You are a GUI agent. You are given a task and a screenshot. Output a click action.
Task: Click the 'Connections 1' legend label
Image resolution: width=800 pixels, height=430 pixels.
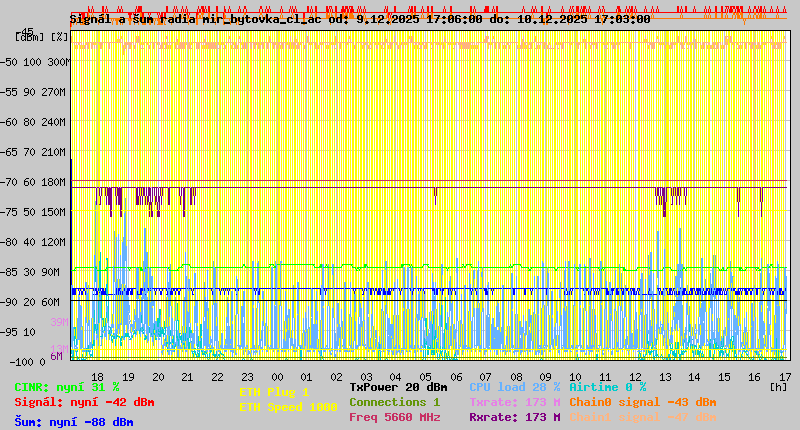394,402
